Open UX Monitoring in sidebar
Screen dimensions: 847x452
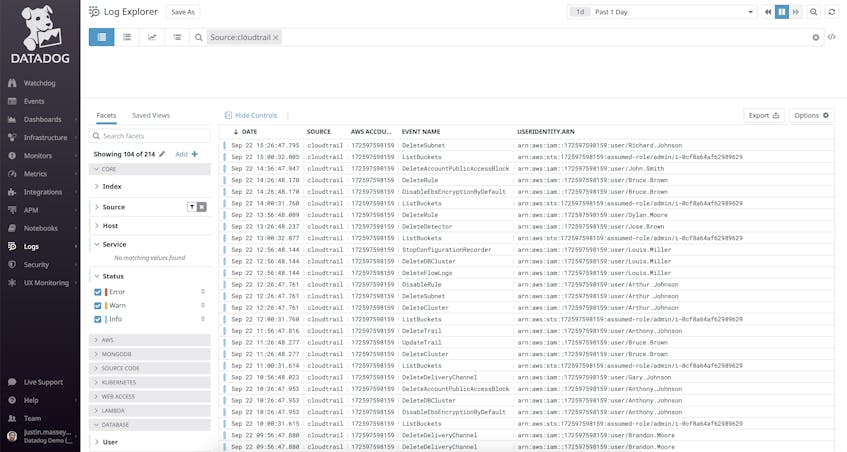tap(46, 283)
